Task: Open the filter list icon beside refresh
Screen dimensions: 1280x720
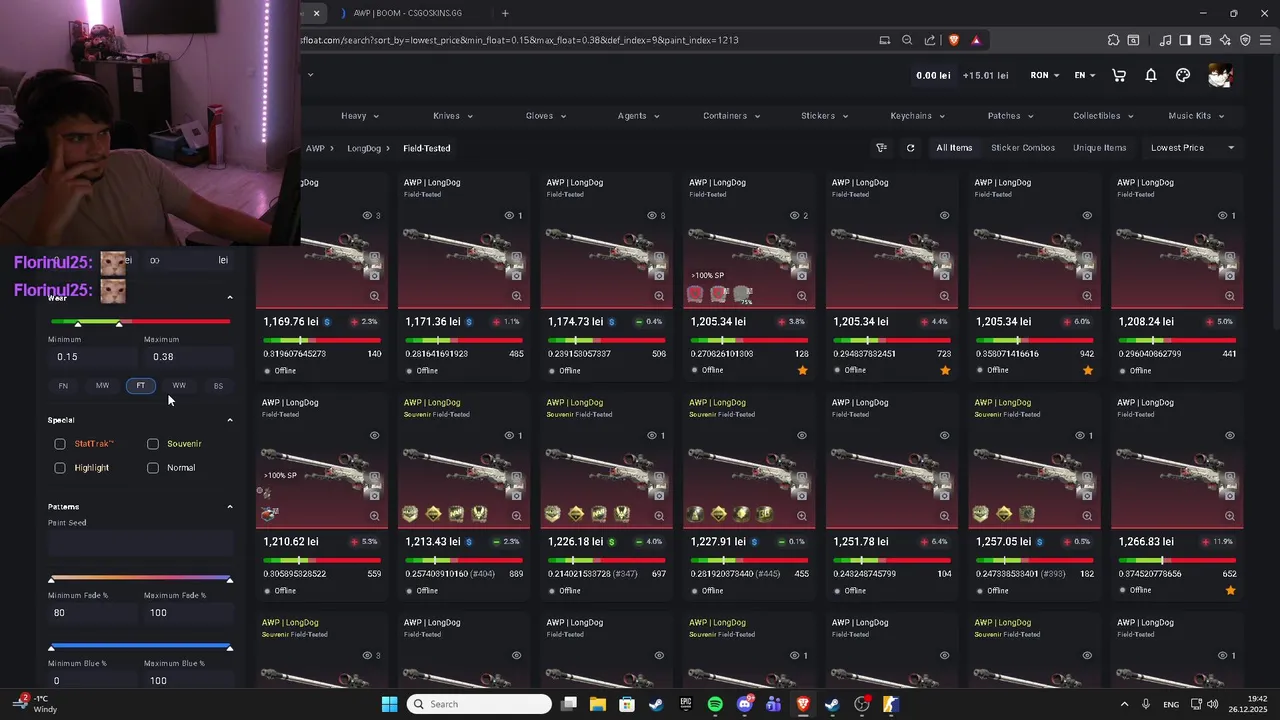Action: click(x=881, y=148)
